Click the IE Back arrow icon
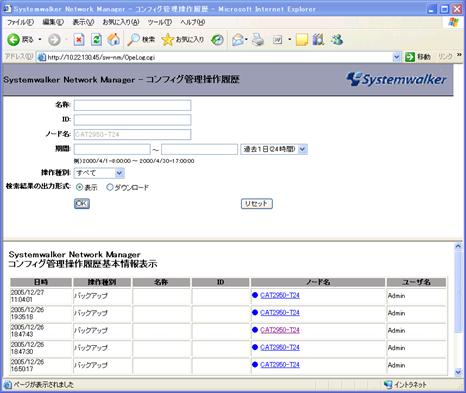The width and height of the screenshot is (466, 393). (13, 40)
